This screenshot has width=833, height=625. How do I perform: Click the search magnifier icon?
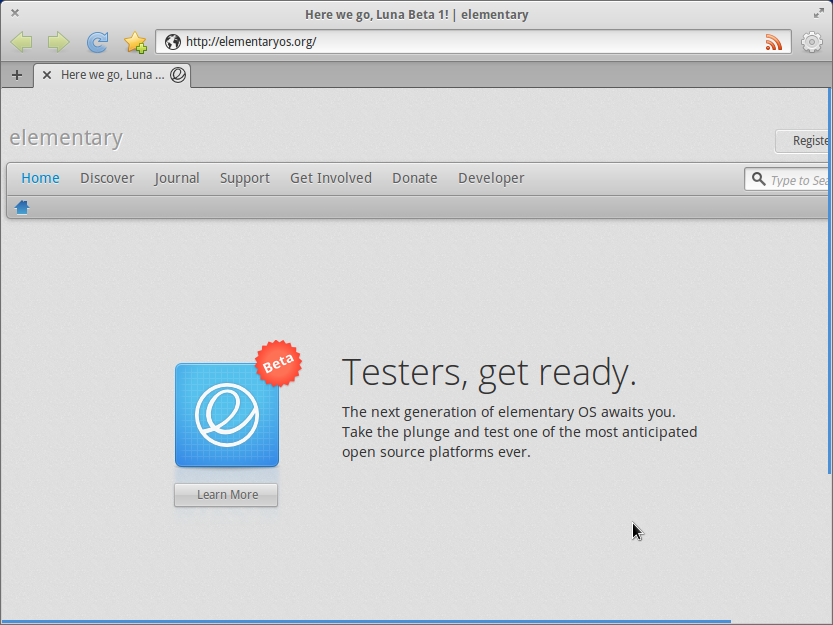click(x=759, y=179)
